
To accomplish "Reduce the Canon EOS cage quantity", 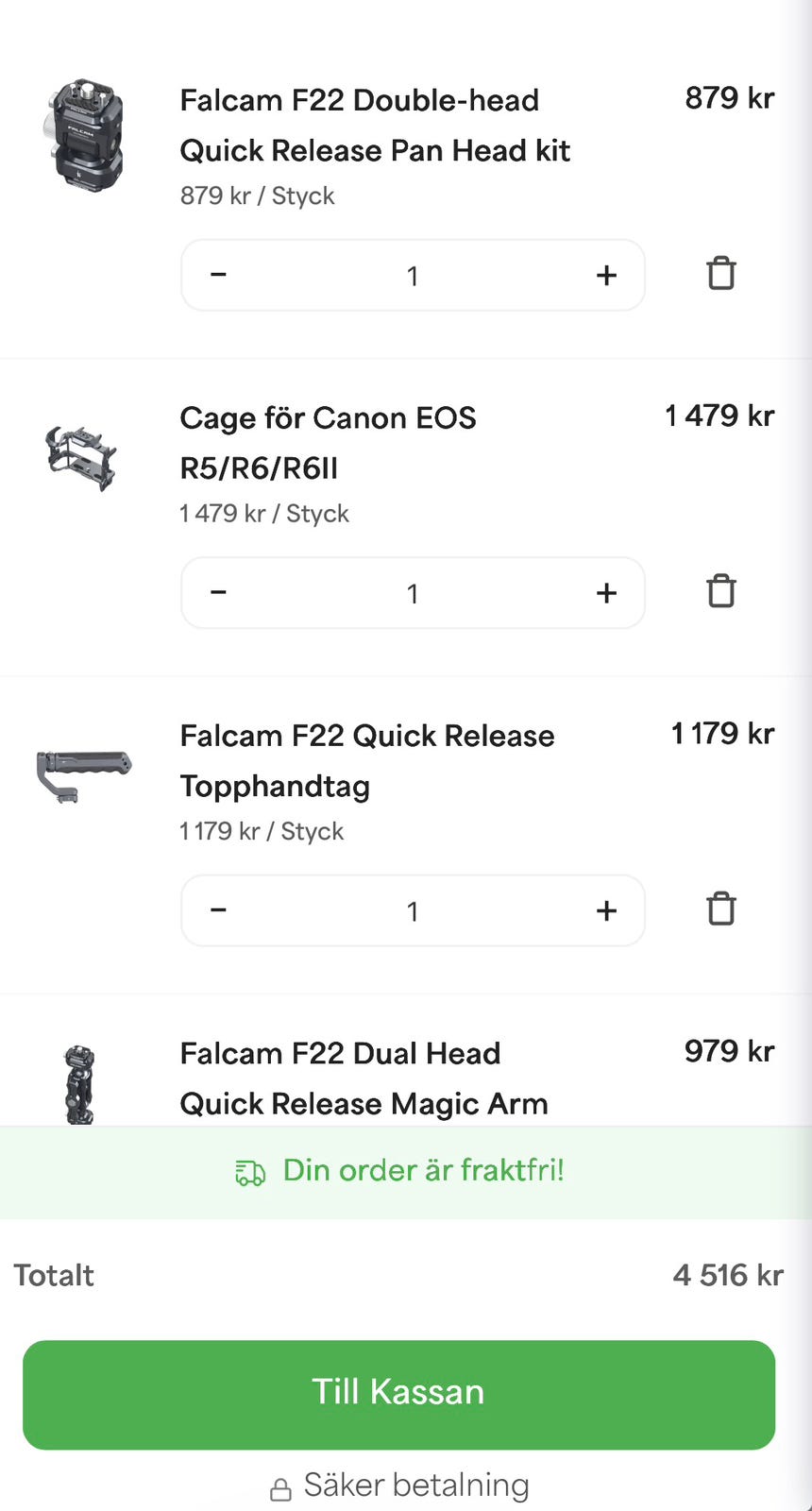I will point(218,593).
